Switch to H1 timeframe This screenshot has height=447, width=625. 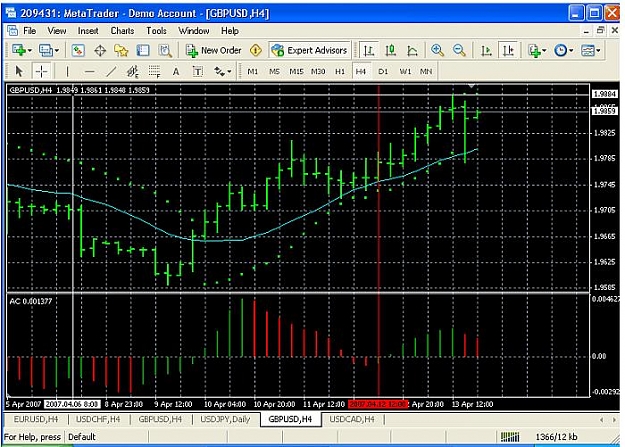point(340,71)
